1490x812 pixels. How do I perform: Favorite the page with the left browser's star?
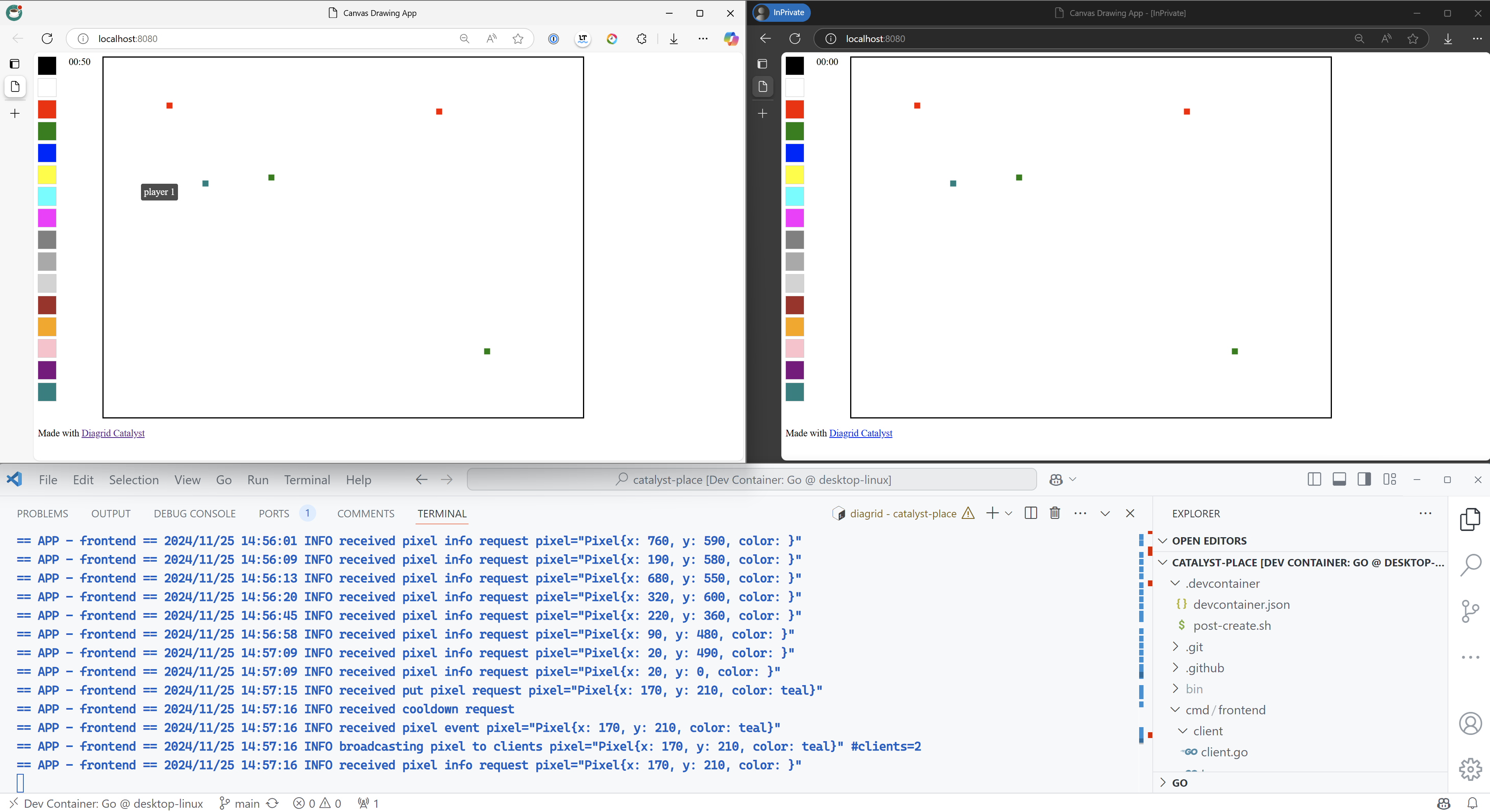(x=518, y=39)
